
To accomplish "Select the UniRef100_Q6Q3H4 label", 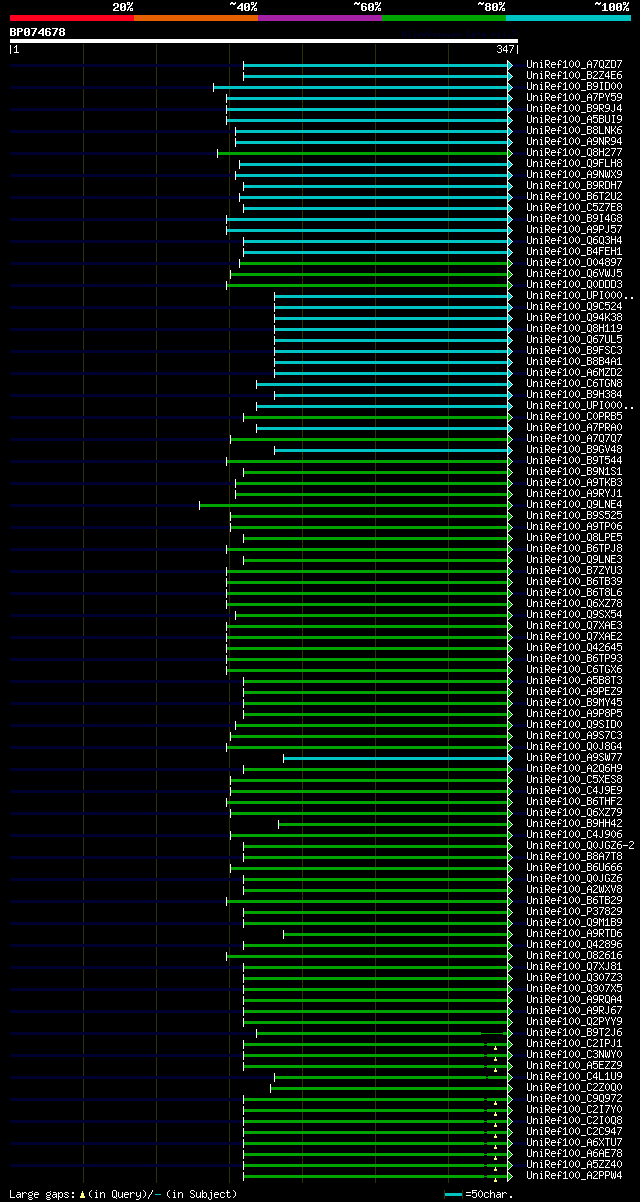I will pyautogui.click(x=574, y=240).
